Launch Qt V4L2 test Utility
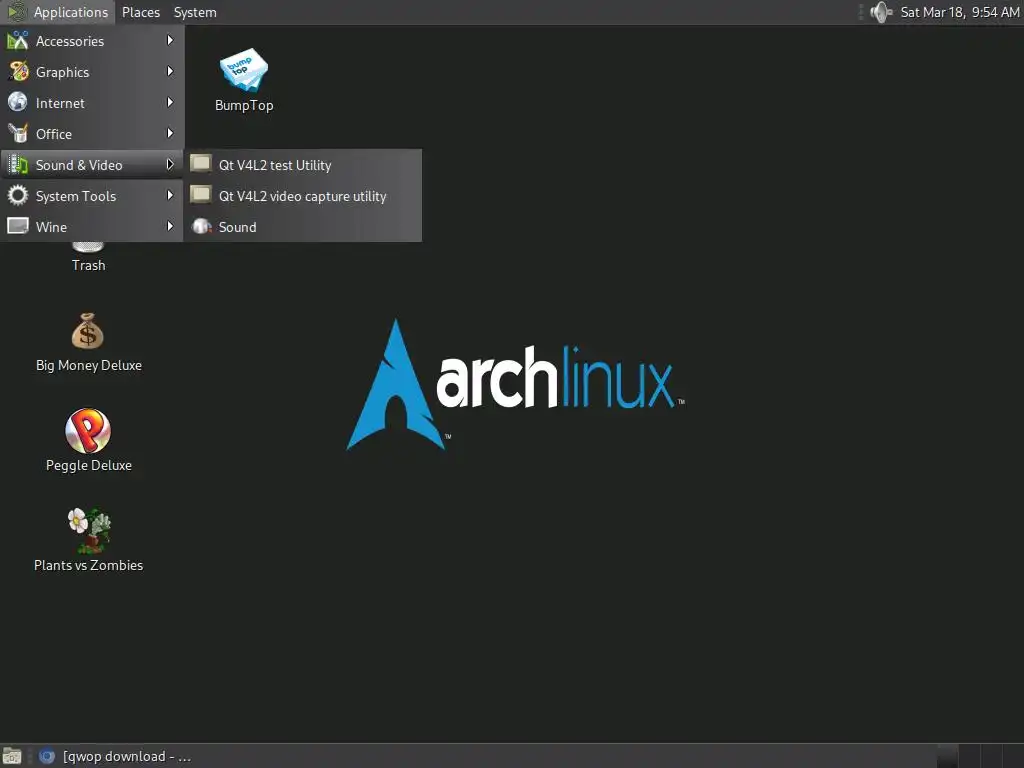 [x=303, y=165]
